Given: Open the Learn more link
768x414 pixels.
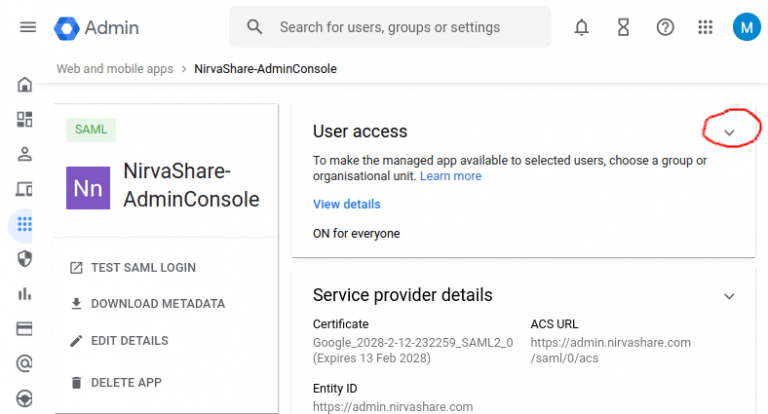Looking at the screenshot, I should (x=451, y=176).
